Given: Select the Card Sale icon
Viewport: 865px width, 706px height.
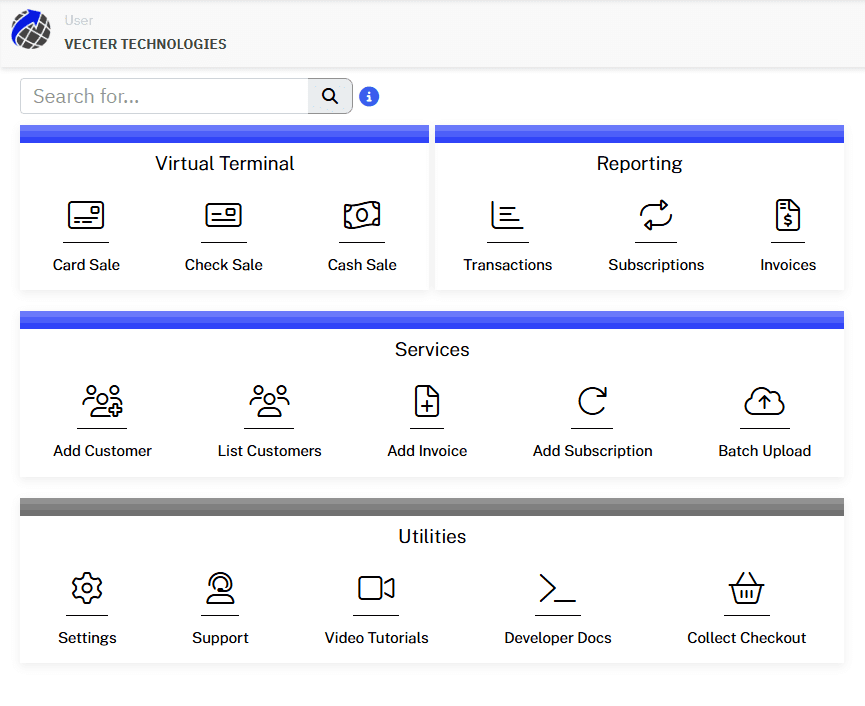Looking at the screenshot, I should click(x=86, y=216).
